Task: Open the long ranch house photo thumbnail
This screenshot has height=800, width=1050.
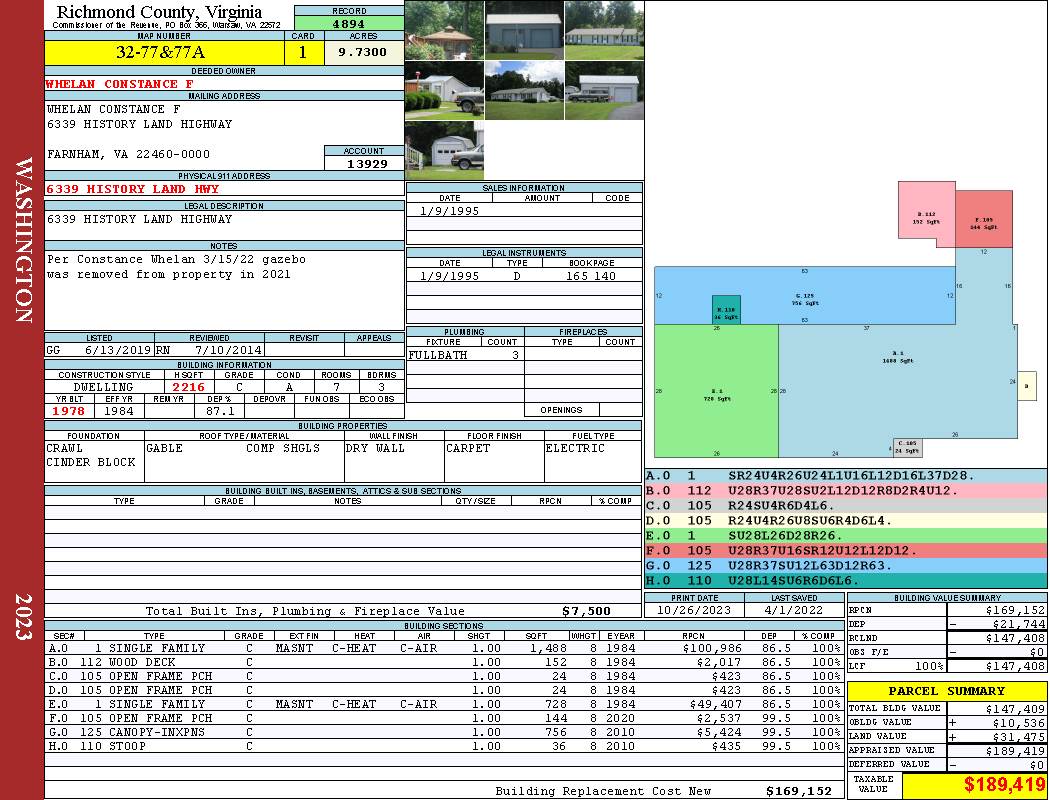Action: [604, 30]
